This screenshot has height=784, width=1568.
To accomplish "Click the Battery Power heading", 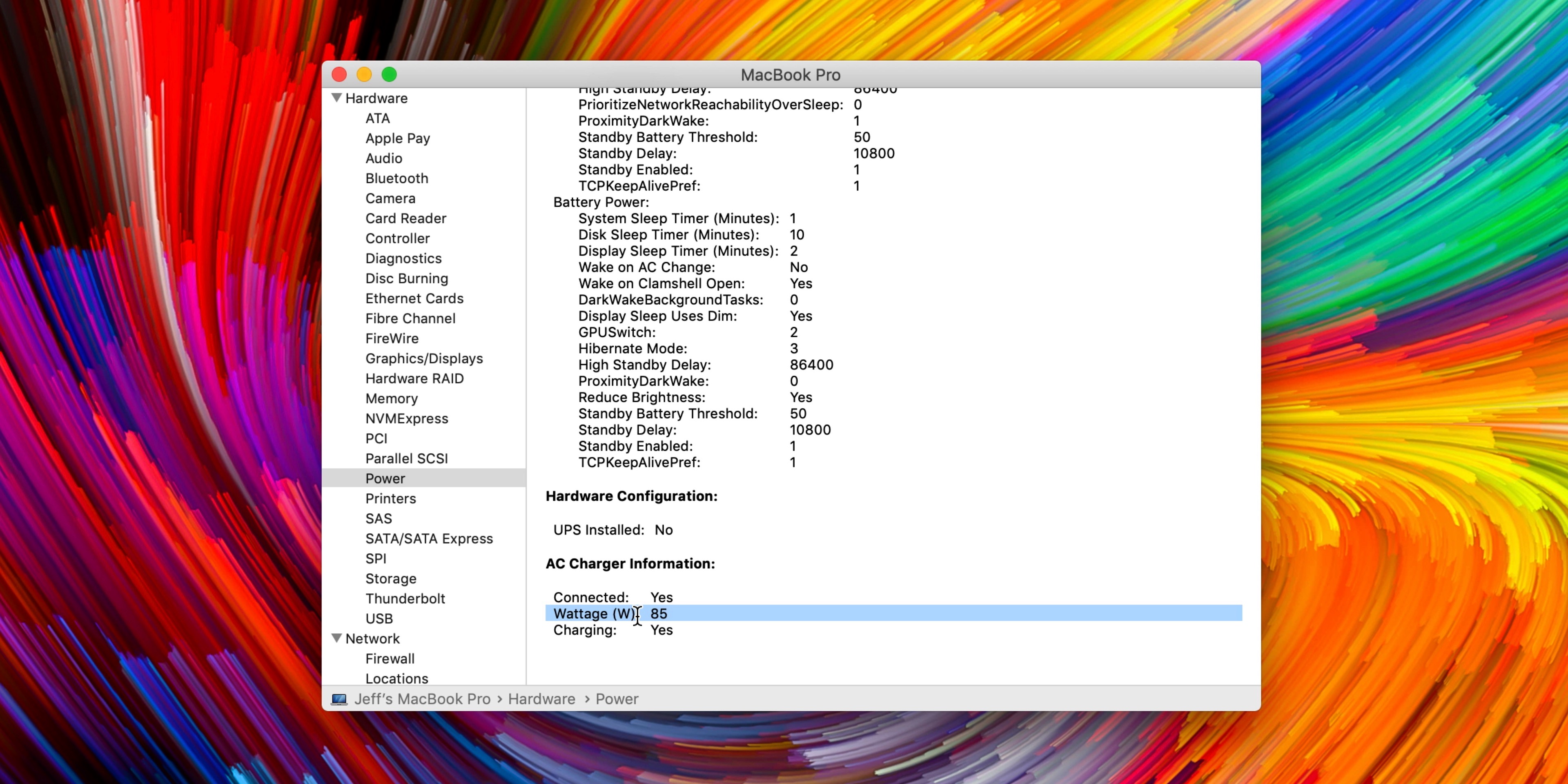I will (601, 202).
